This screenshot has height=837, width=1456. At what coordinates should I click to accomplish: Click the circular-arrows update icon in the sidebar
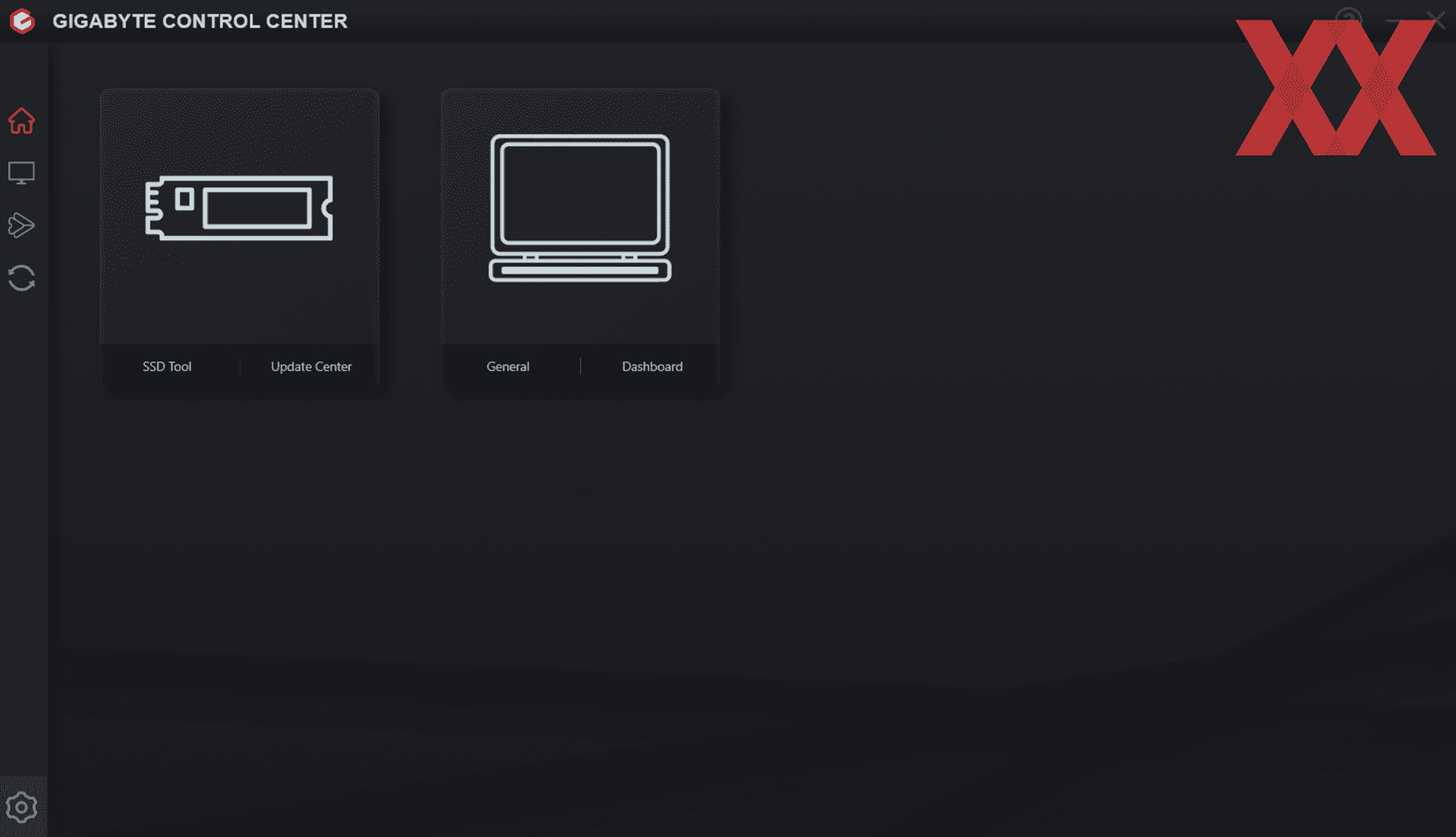point(21,277)
